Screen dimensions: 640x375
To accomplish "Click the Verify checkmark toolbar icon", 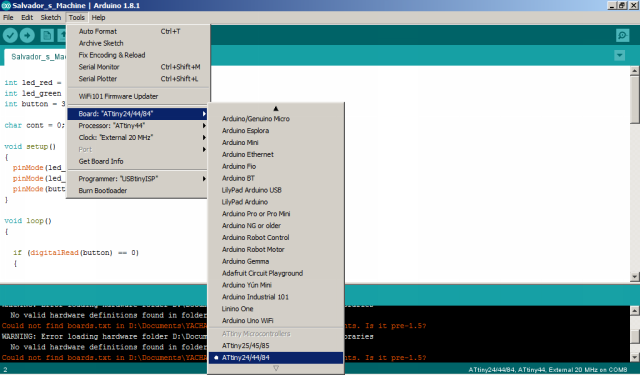I will coord(10,36).
